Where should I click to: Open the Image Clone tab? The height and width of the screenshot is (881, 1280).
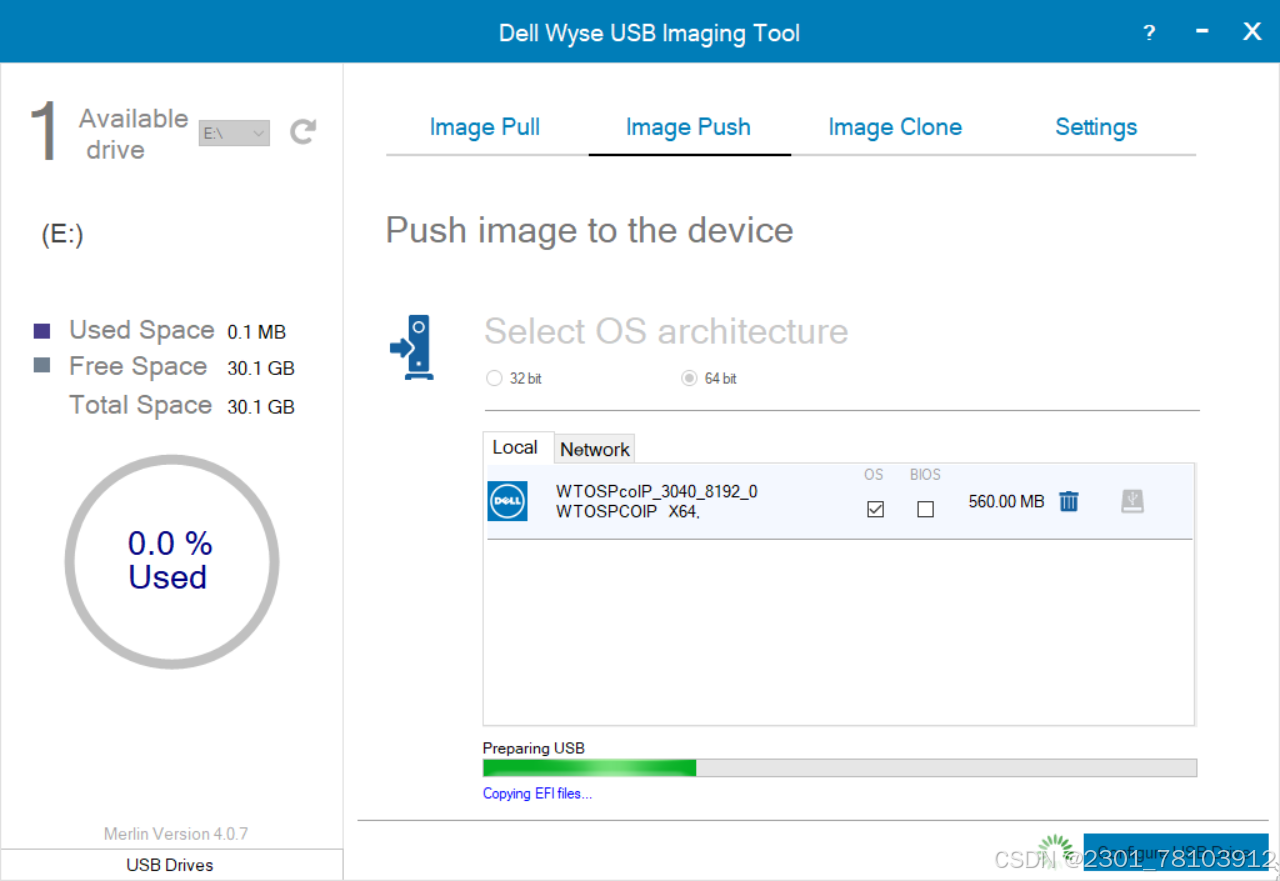[895, 127]
